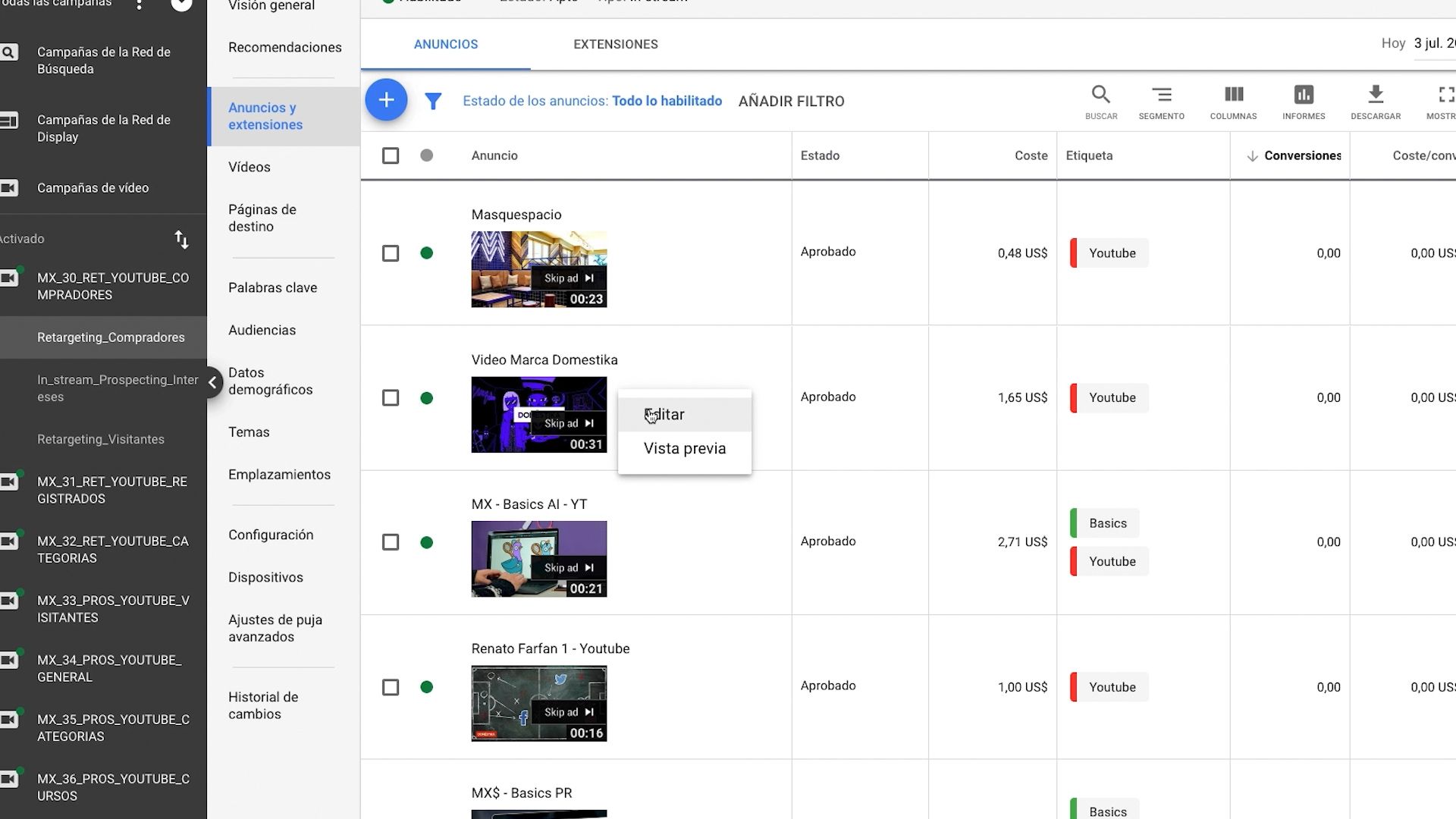Open Audiencias page
The width and height of the screenshot is (1456, 819).
click(x=262, y=331)
